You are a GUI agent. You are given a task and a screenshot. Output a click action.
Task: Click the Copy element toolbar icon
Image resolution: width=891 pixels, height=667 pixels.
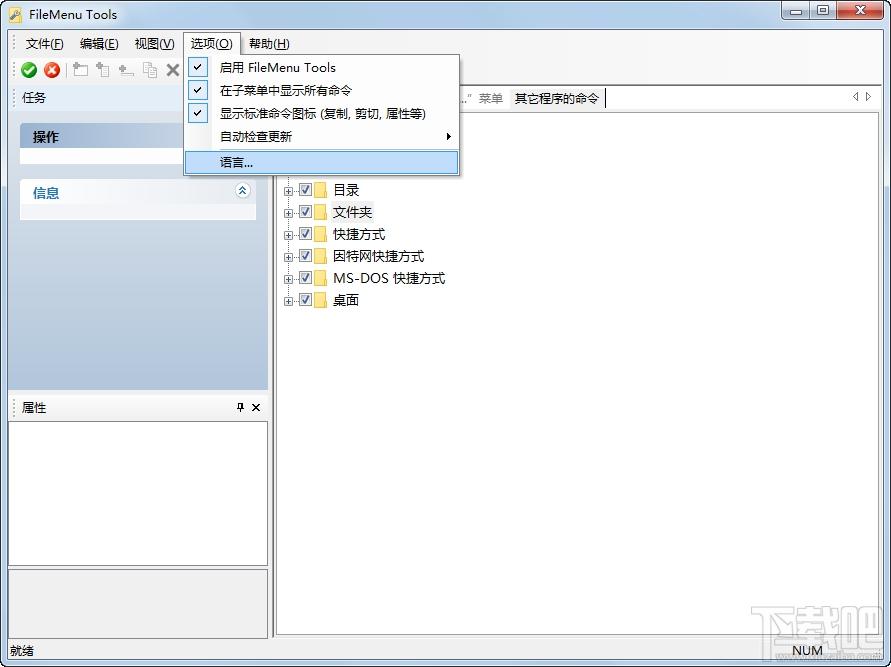tap(150, 70)
